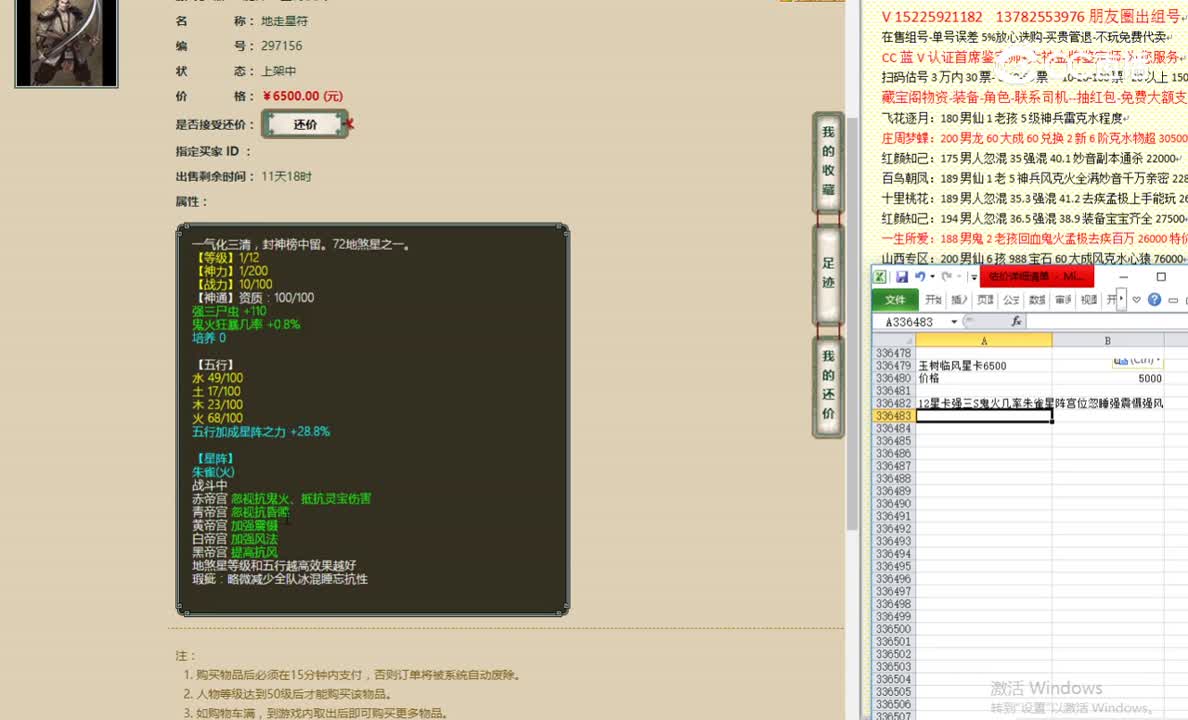This screenshot has height=720, width=1188.
Task: Click the character portrait thumbnail
Action: point(67,42)
